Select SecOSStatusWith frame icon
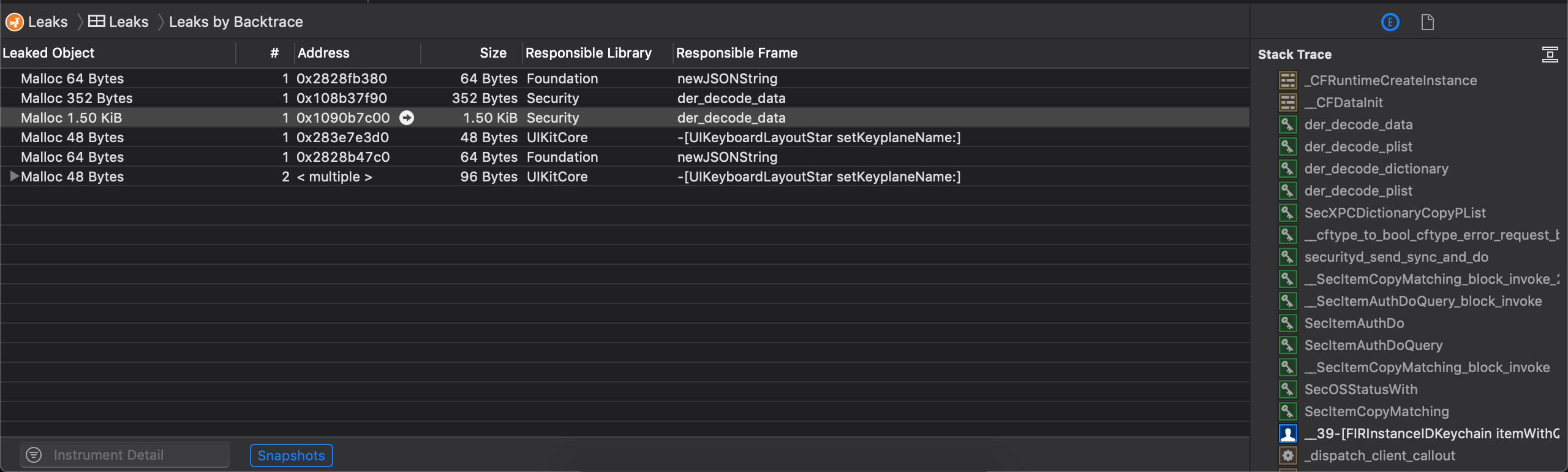 pos(1288,389)
